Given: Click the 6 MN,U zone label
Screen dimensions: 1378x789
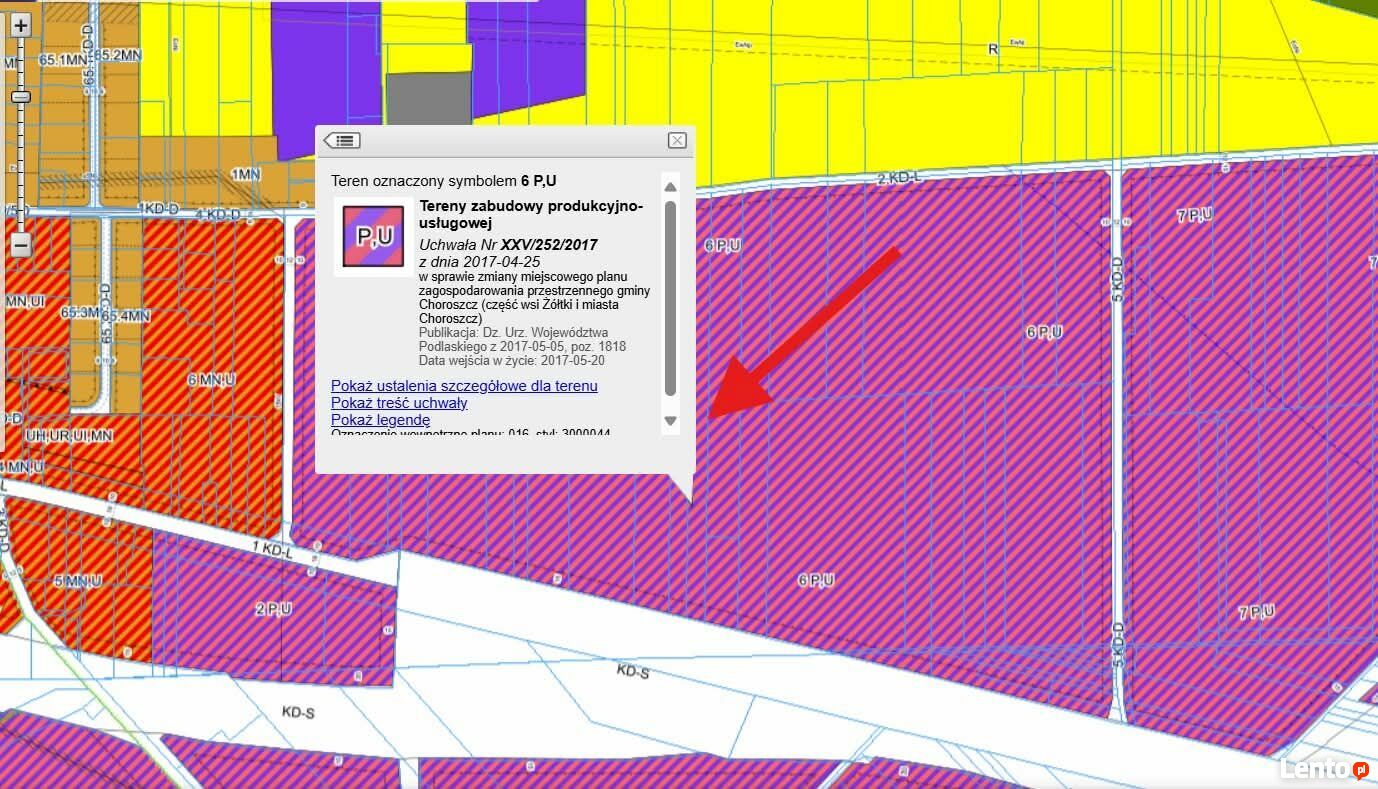Looking at the screenshot, I should 211,380.
